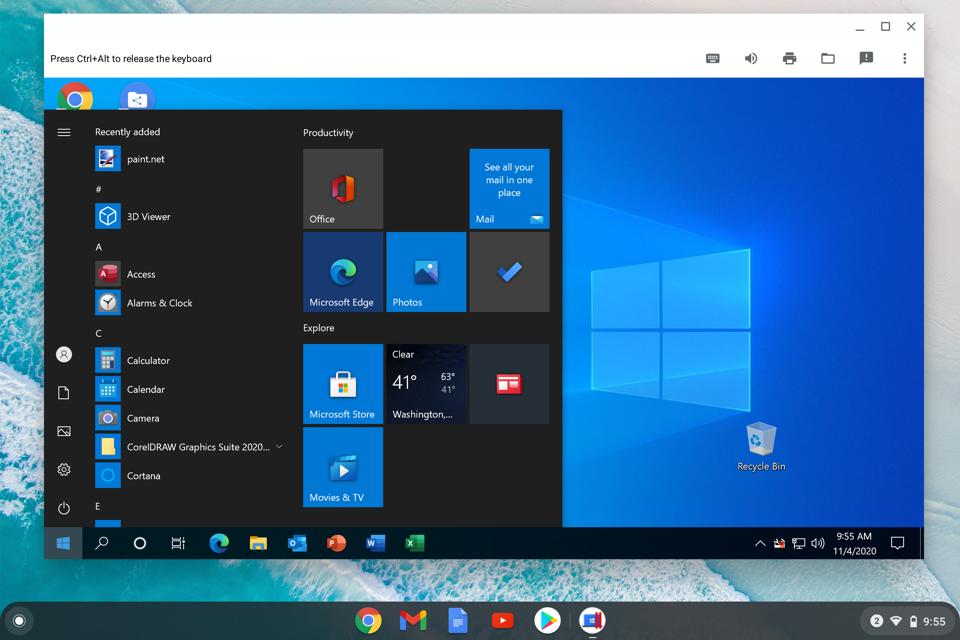Open the remote session three-dot menu
960x640 pixels.
pos(904,59)
